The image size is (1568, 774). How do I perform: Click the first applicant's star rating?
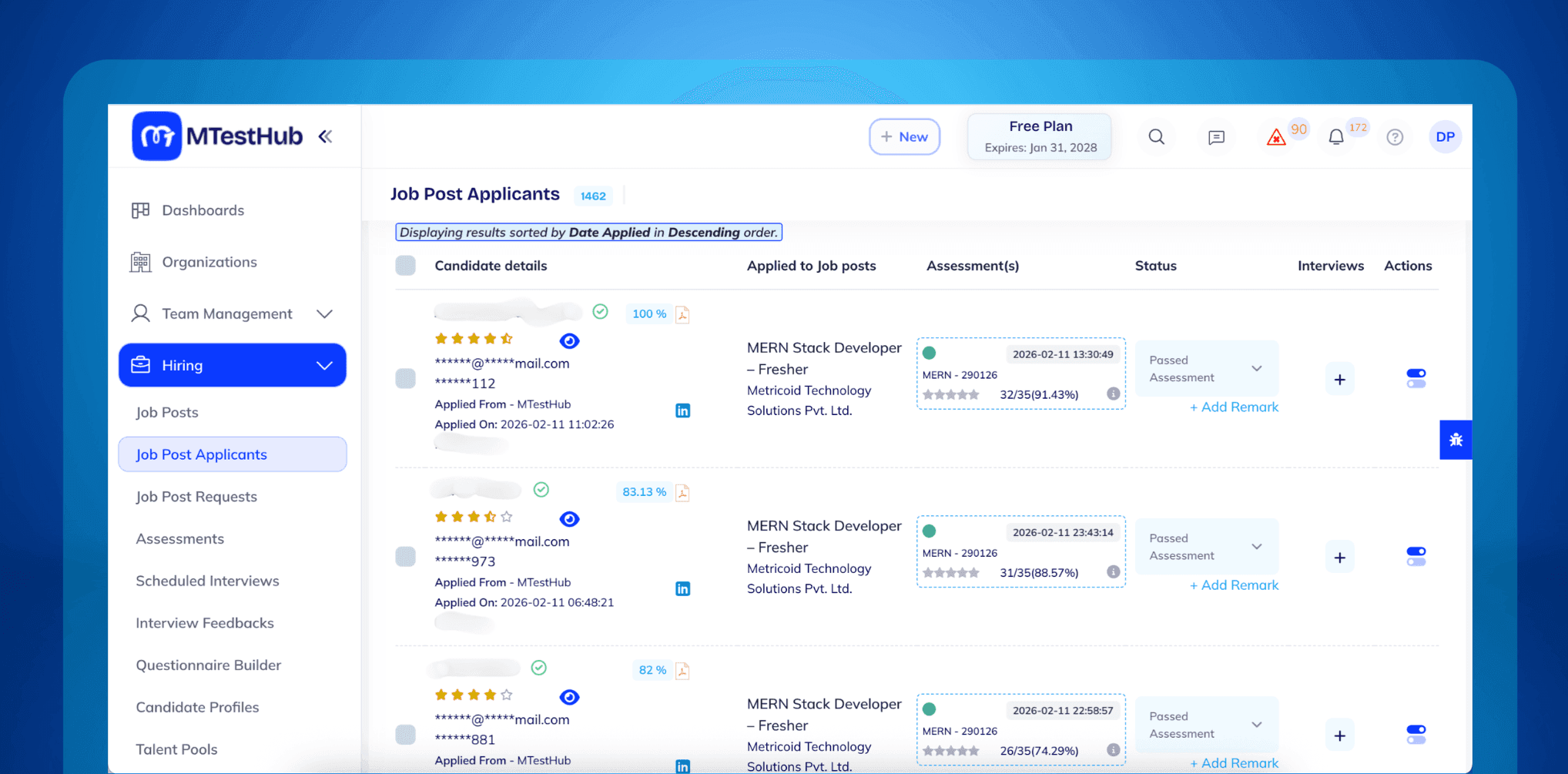click(x=474, y=339)
